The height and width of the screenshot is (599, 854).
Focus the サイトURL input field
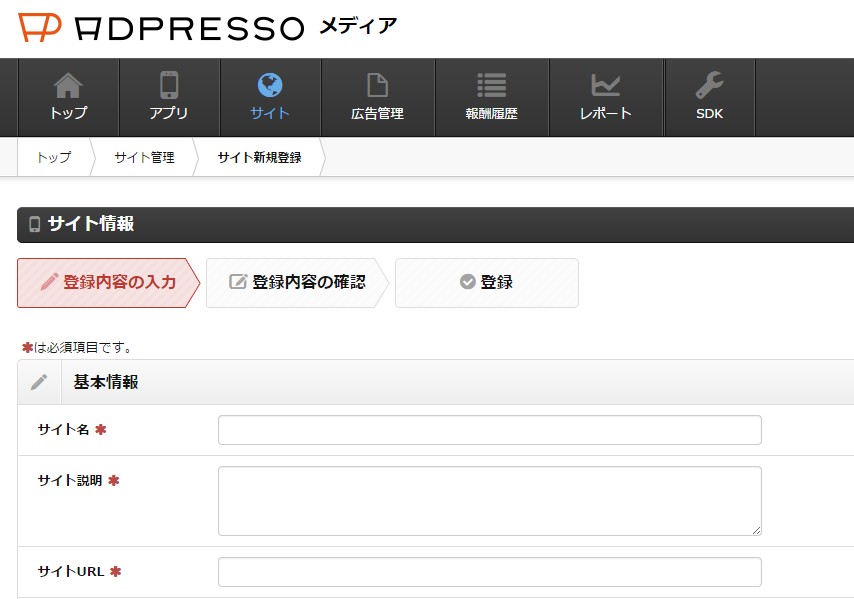(489, 572)
